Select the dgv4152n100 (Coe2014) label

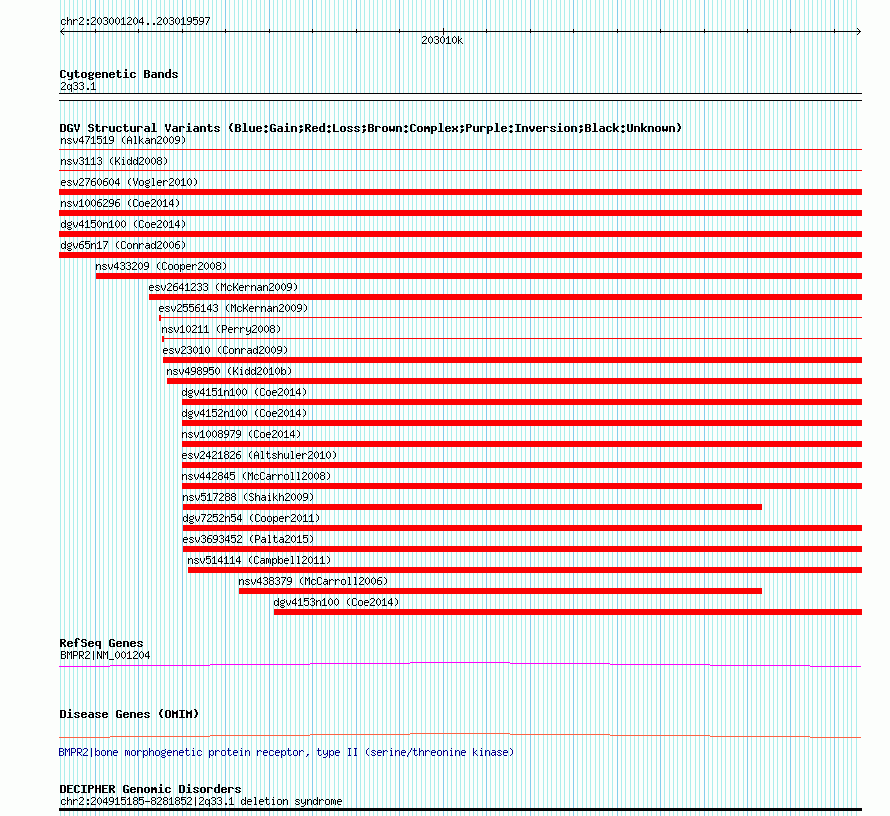point(244,413)
